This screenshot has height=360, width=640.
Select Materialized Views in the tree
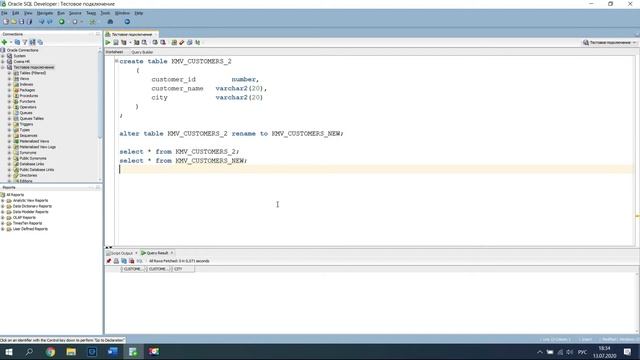pos(34,141)
